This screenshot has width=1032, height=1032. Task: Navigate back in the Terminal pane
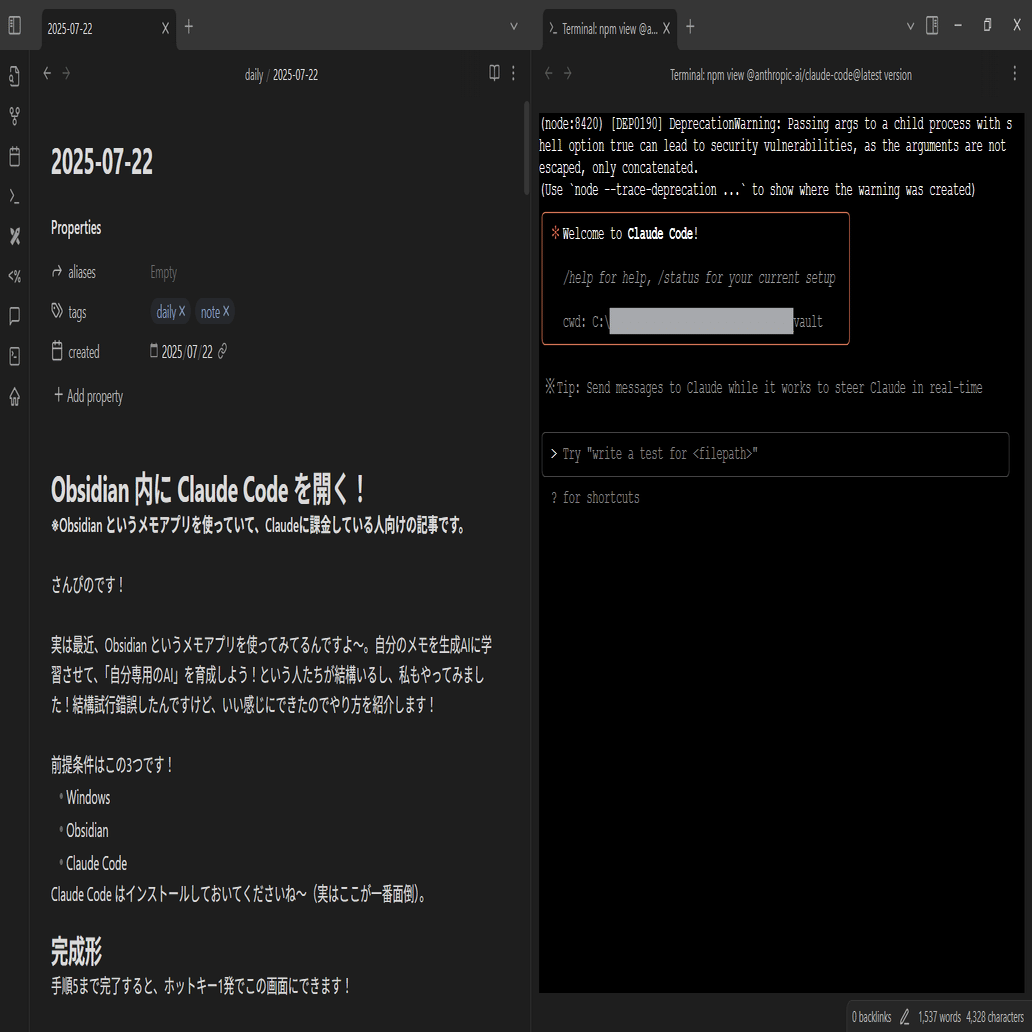(548, 74)
